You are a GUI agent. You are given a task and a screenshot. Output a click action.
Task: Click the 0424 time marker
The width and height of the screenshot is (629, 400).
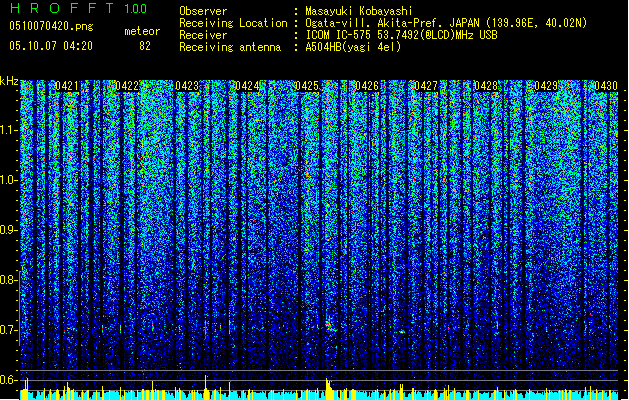point(247,86)
